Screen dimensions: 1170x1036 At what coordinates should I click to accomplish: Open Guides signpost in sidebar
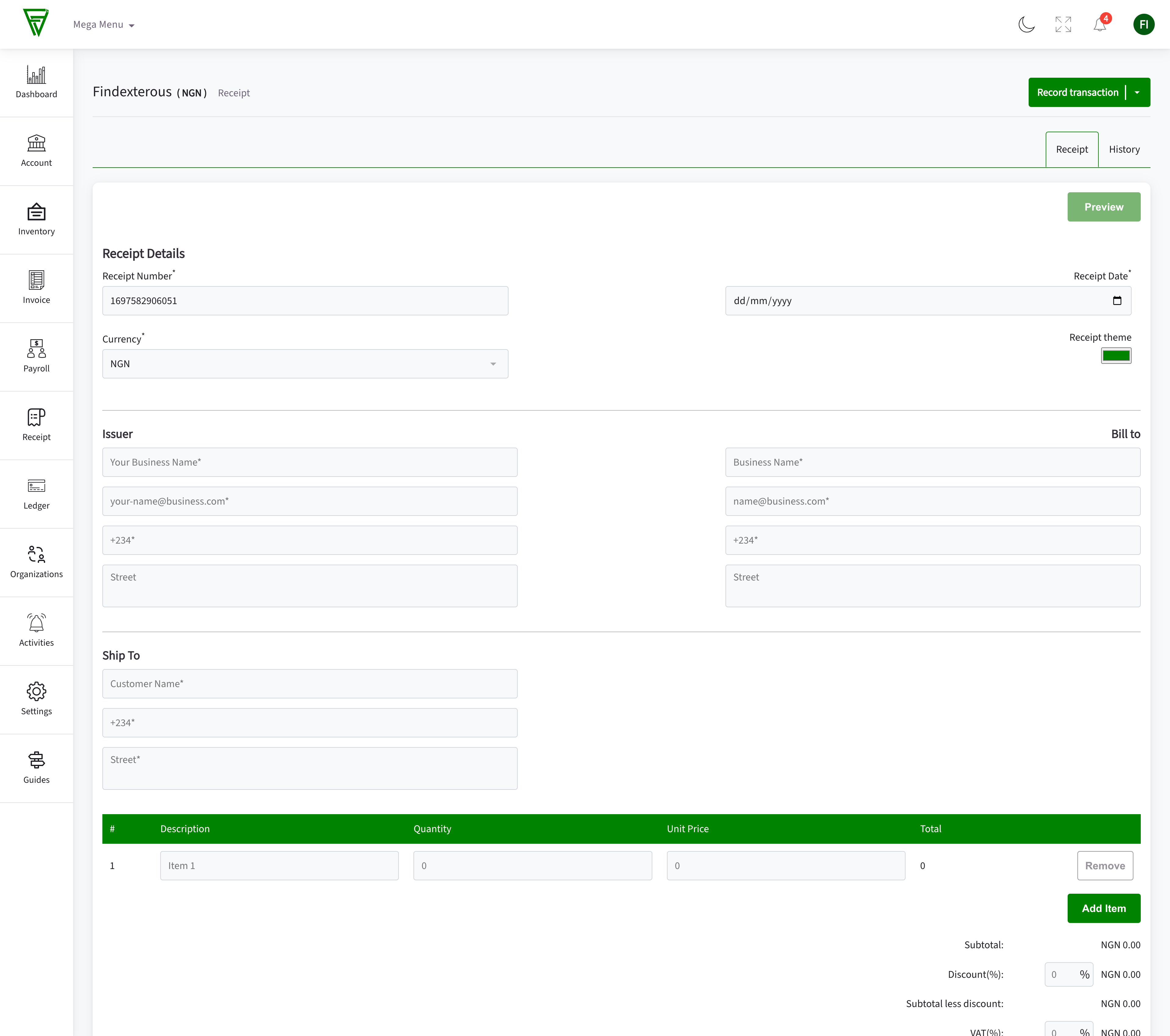tap(37, 768)
